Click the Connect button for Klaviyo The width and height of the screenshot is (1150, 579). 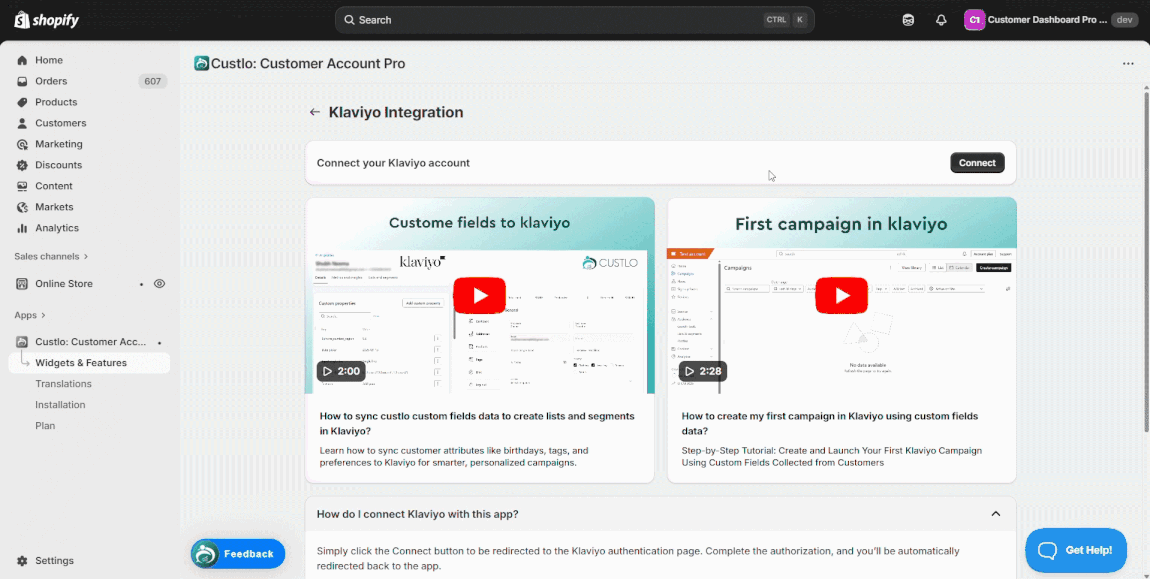click(x=976, y=163)
